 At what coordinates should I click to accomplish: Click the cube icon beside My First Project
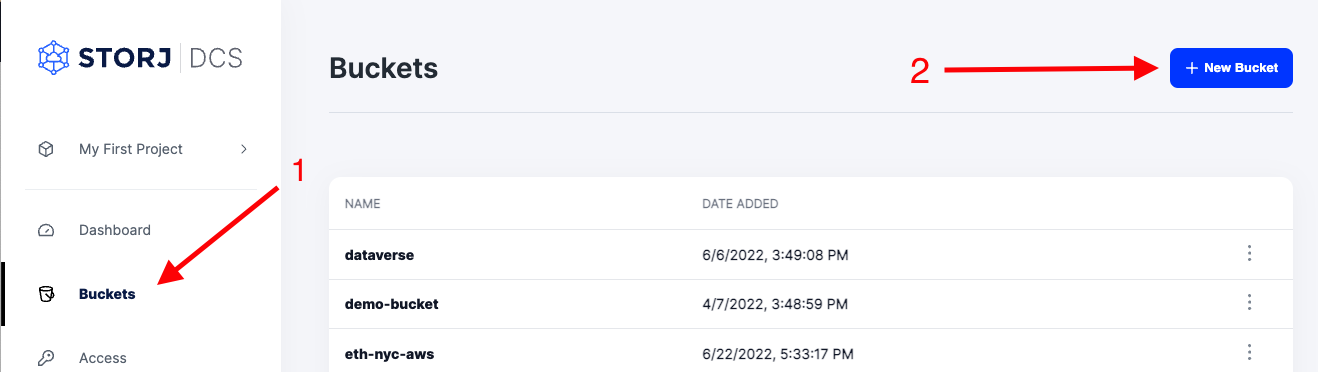click(x=46, y=149)
